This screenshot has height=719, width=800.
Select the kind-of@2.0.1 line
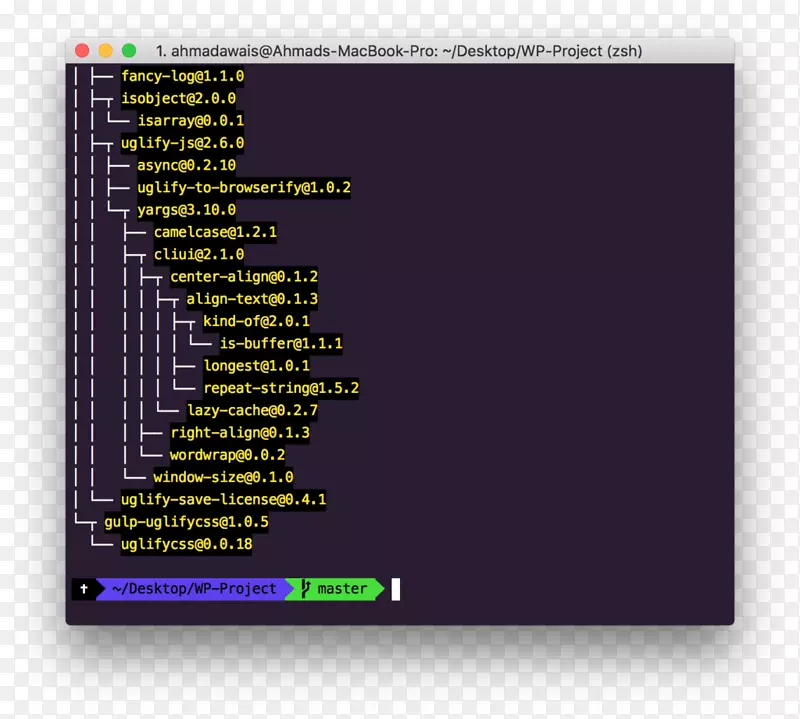[x=256, y=321]
